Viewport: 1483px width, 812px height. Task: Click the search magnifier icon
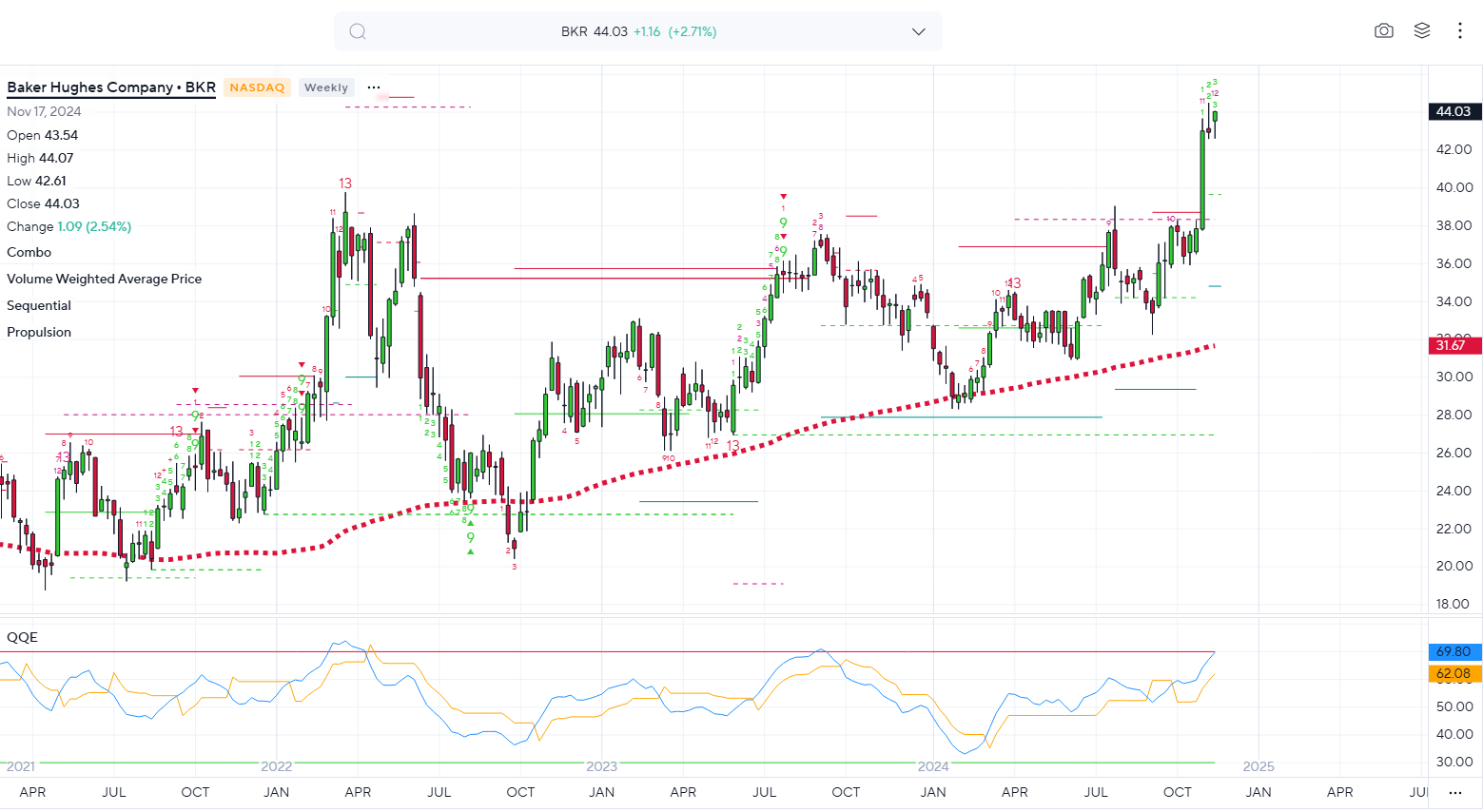point(358,31)
